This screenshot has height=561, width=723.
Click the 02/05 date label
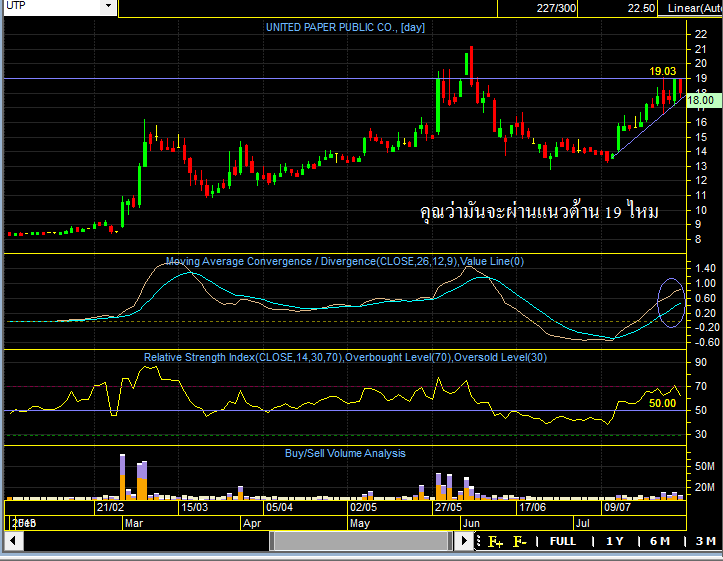point(363,508)
